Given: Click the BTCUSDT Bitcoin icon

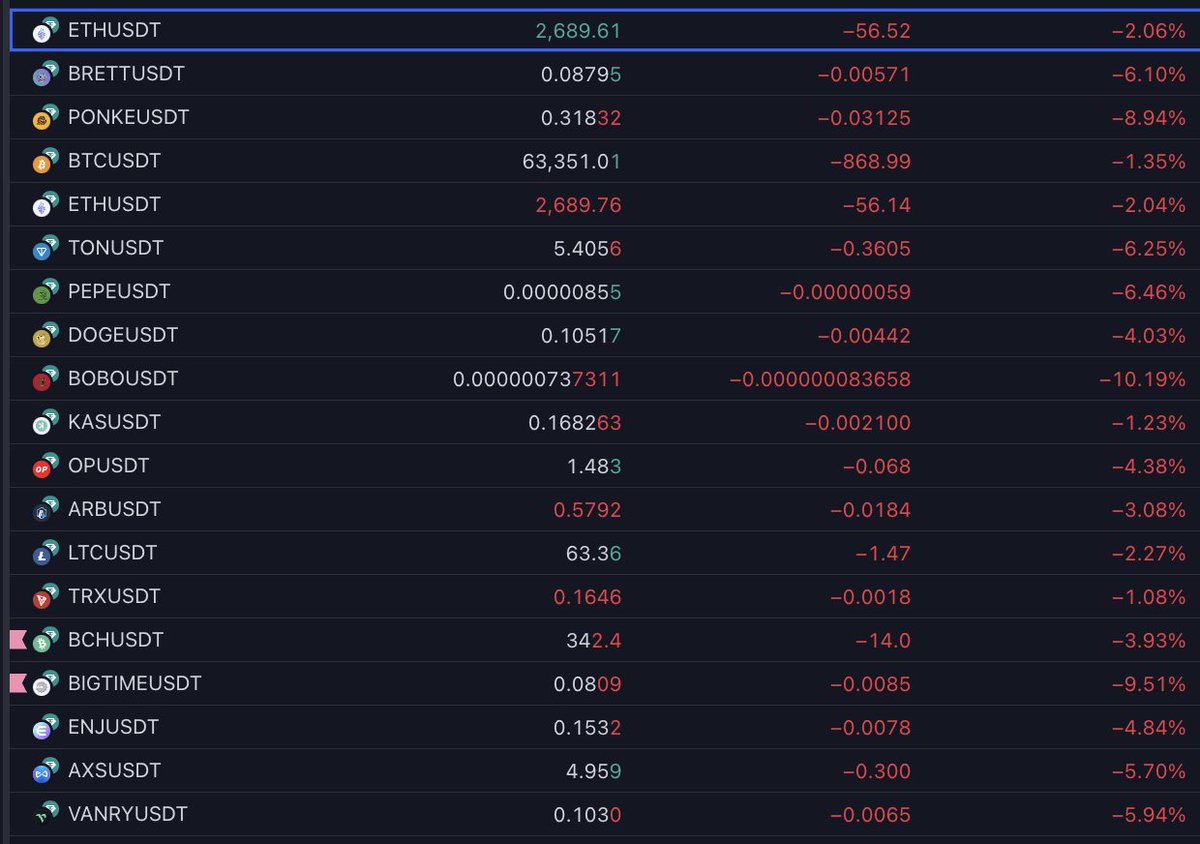Looking at the screenshot, I should [x=45, y=161].
